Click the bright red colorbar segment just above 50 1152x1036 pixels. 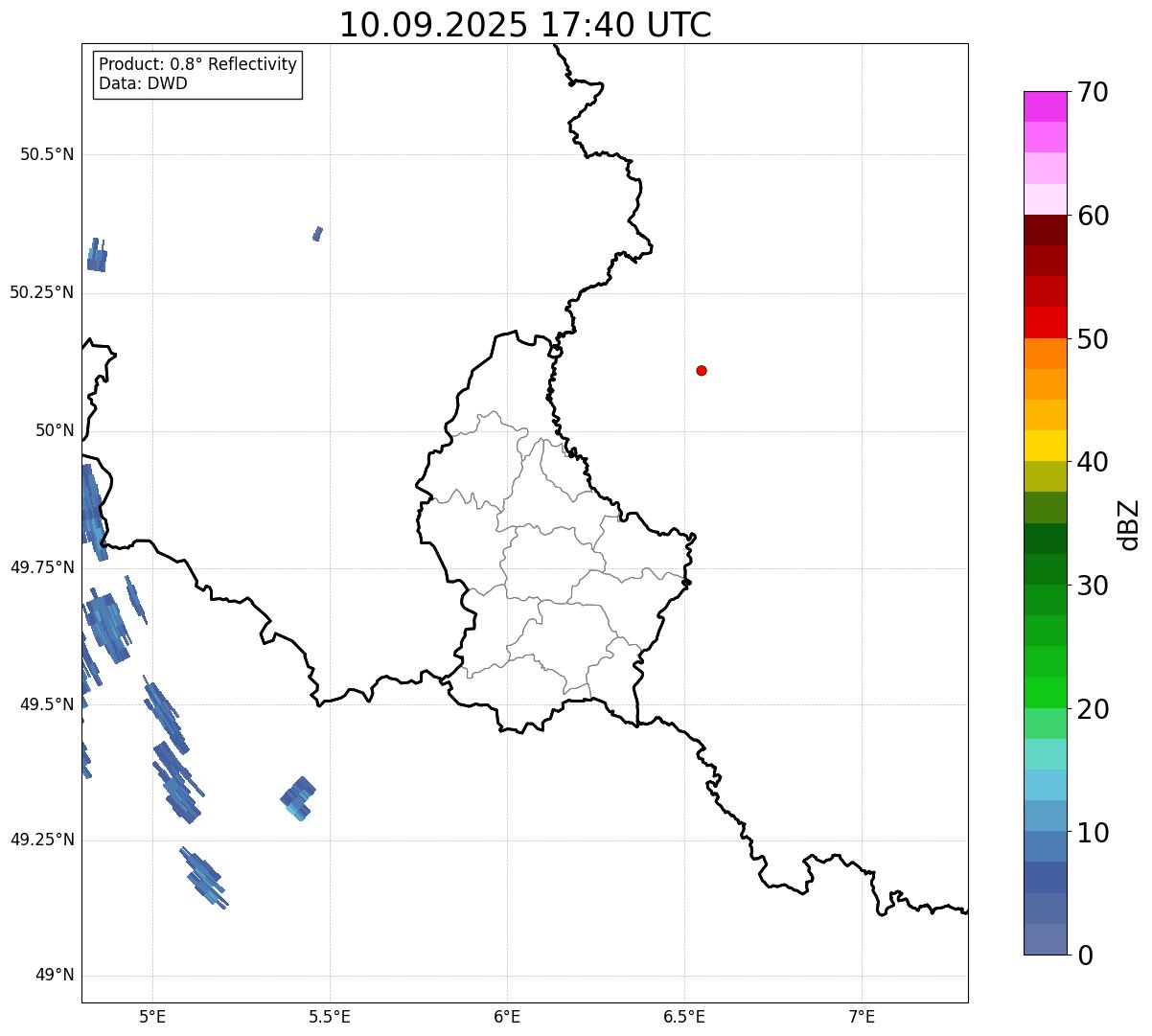[1045, 323]
